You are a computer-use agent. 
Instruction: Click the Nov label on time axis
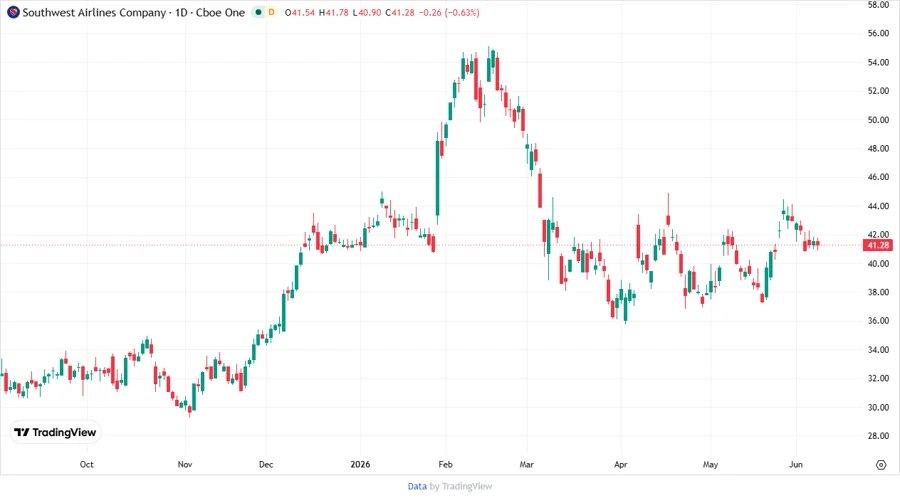185,464
